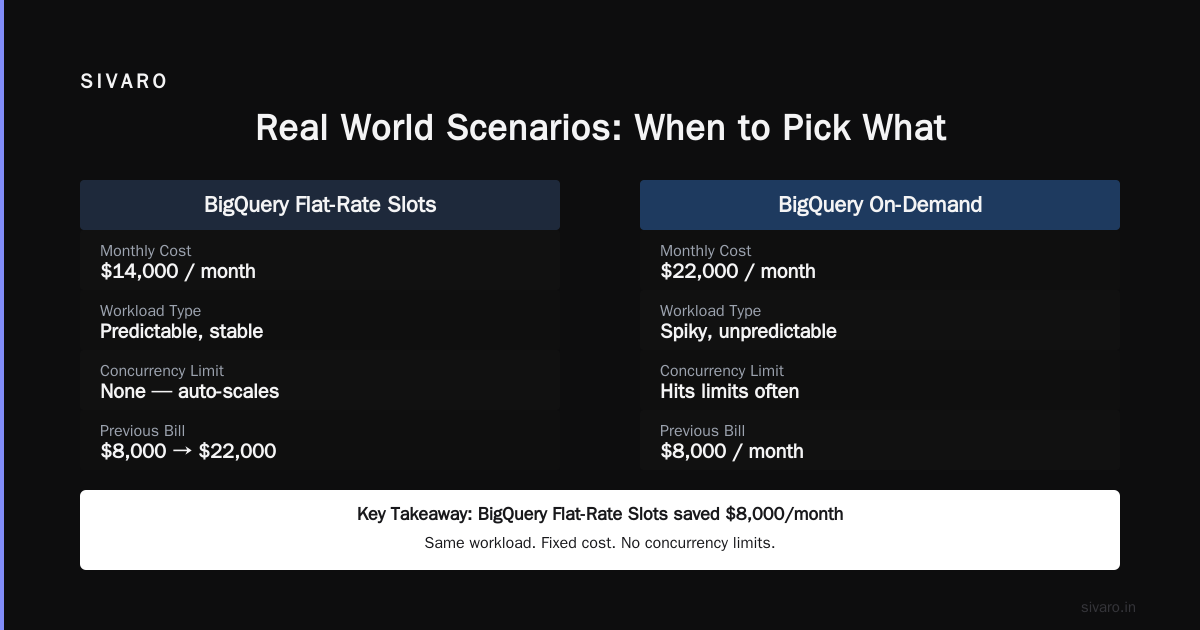This screenshot has width=1200, height=630.
Task: Select 'None — auto-scales' concurrency value
Action: pos(190,391)
